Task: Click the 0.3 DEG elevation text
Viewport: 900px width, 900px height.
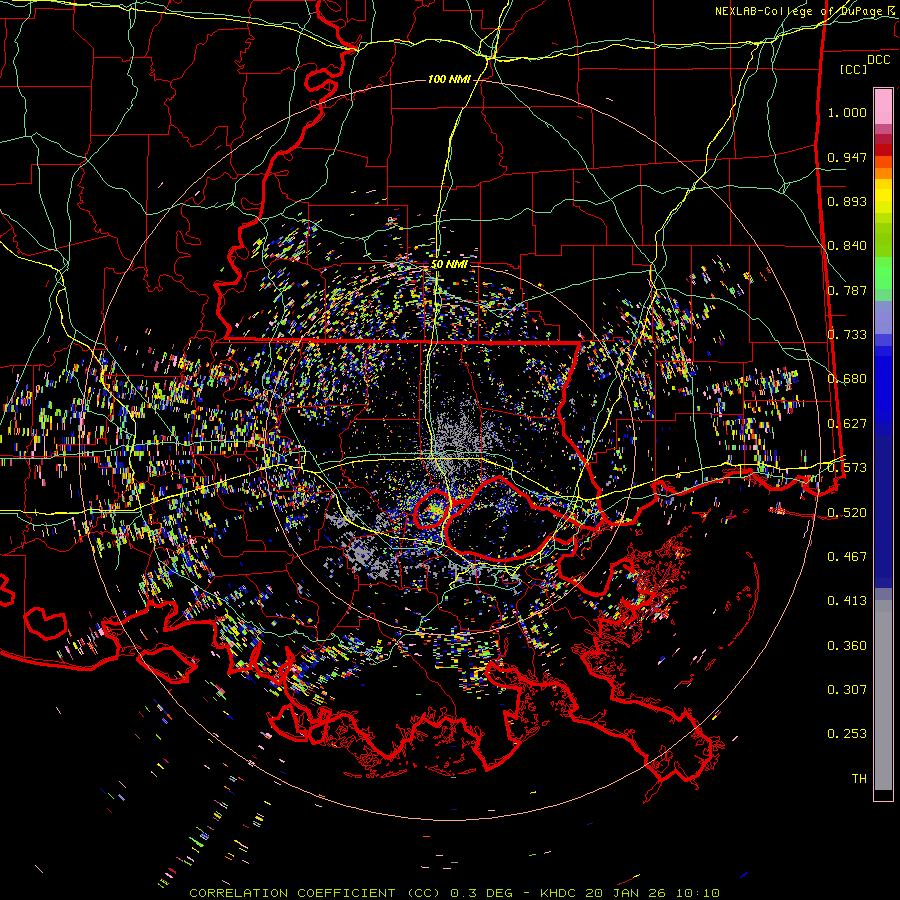Action: [482, 893]
